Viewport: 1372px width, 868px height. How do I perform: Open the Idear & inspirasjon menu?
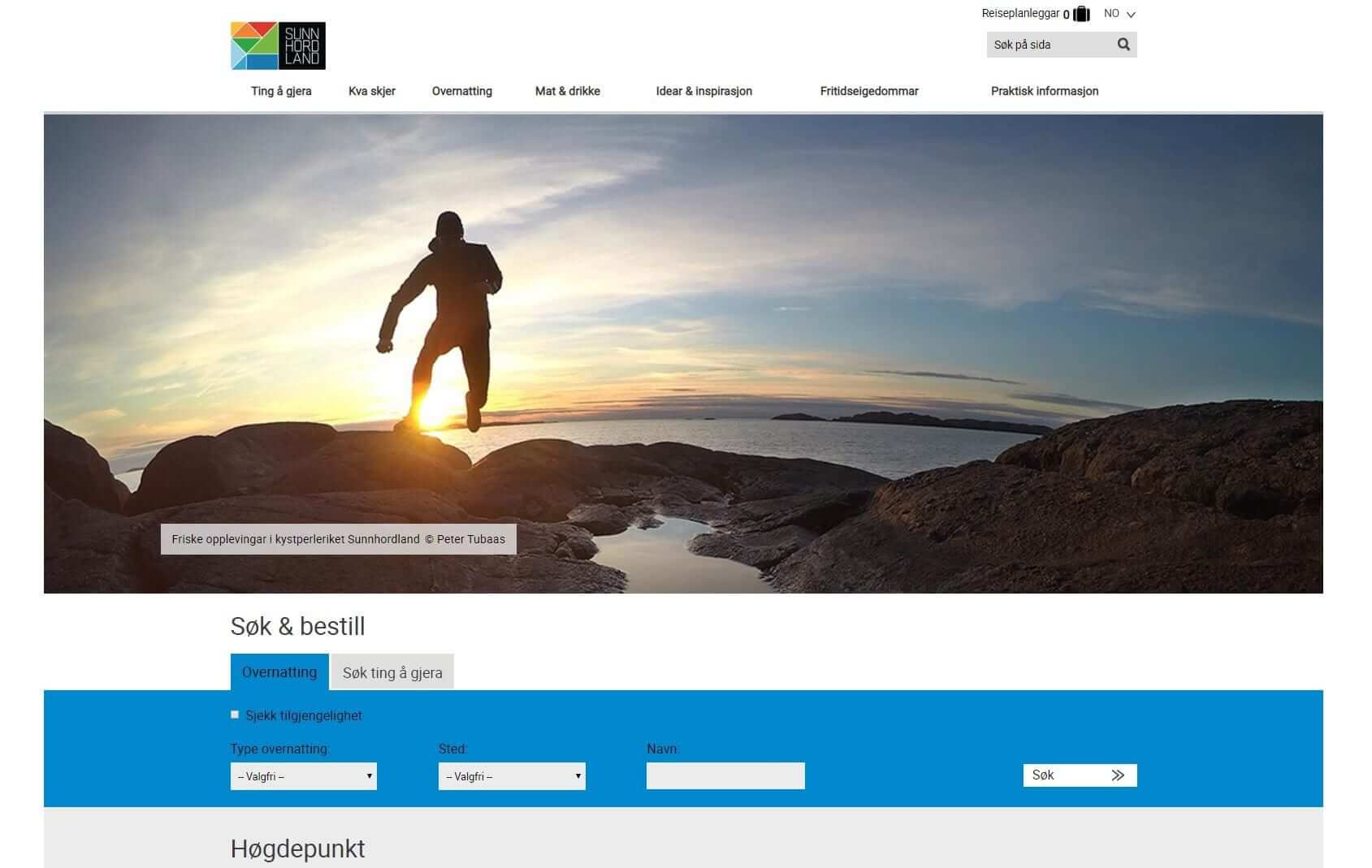pyautogui.click(x=704, y=91)
